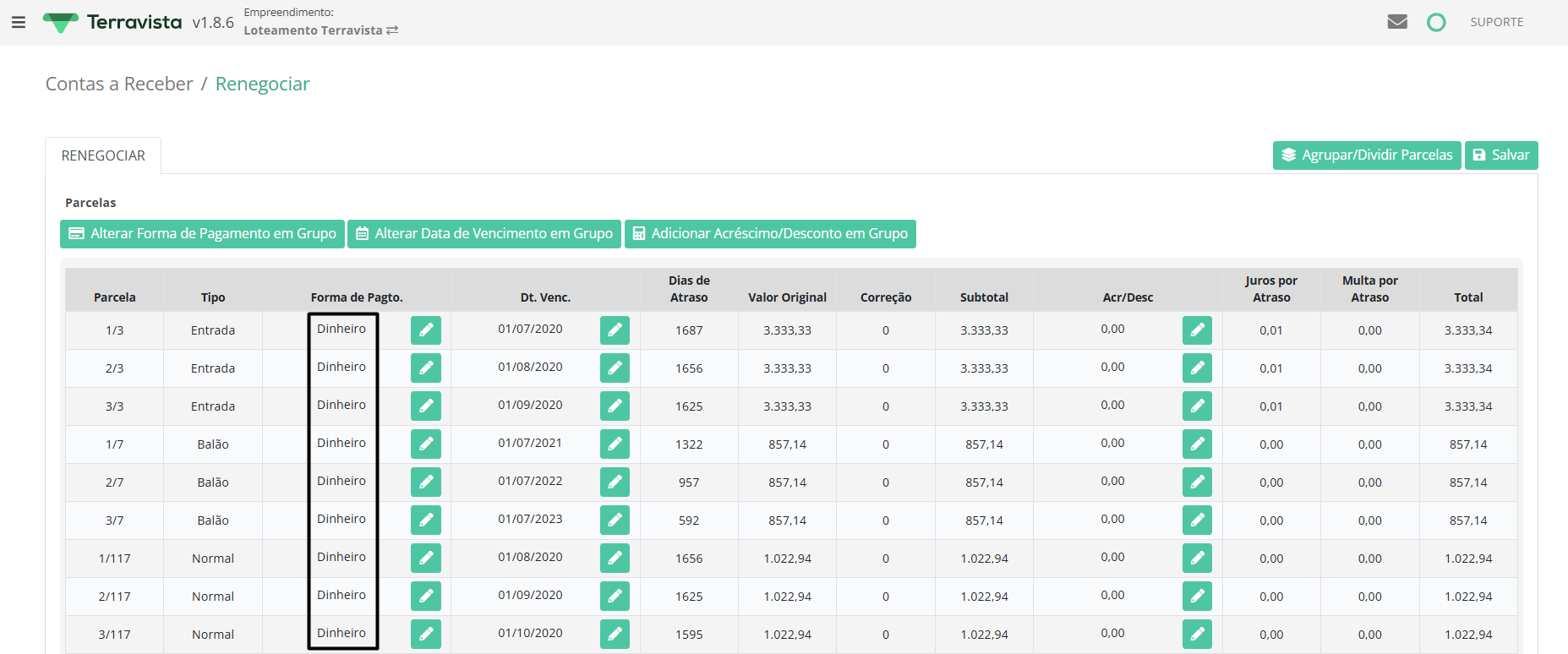This screenshot has height=654, width=1568.
Task: Edit payment form for Entrada 3/3
Action: point(426,406)
